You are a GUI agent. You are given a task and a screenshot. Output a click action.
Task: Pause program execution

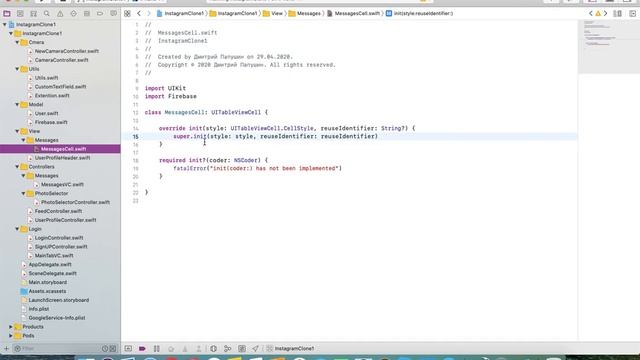pyautogui.click(x=157, y=349)
